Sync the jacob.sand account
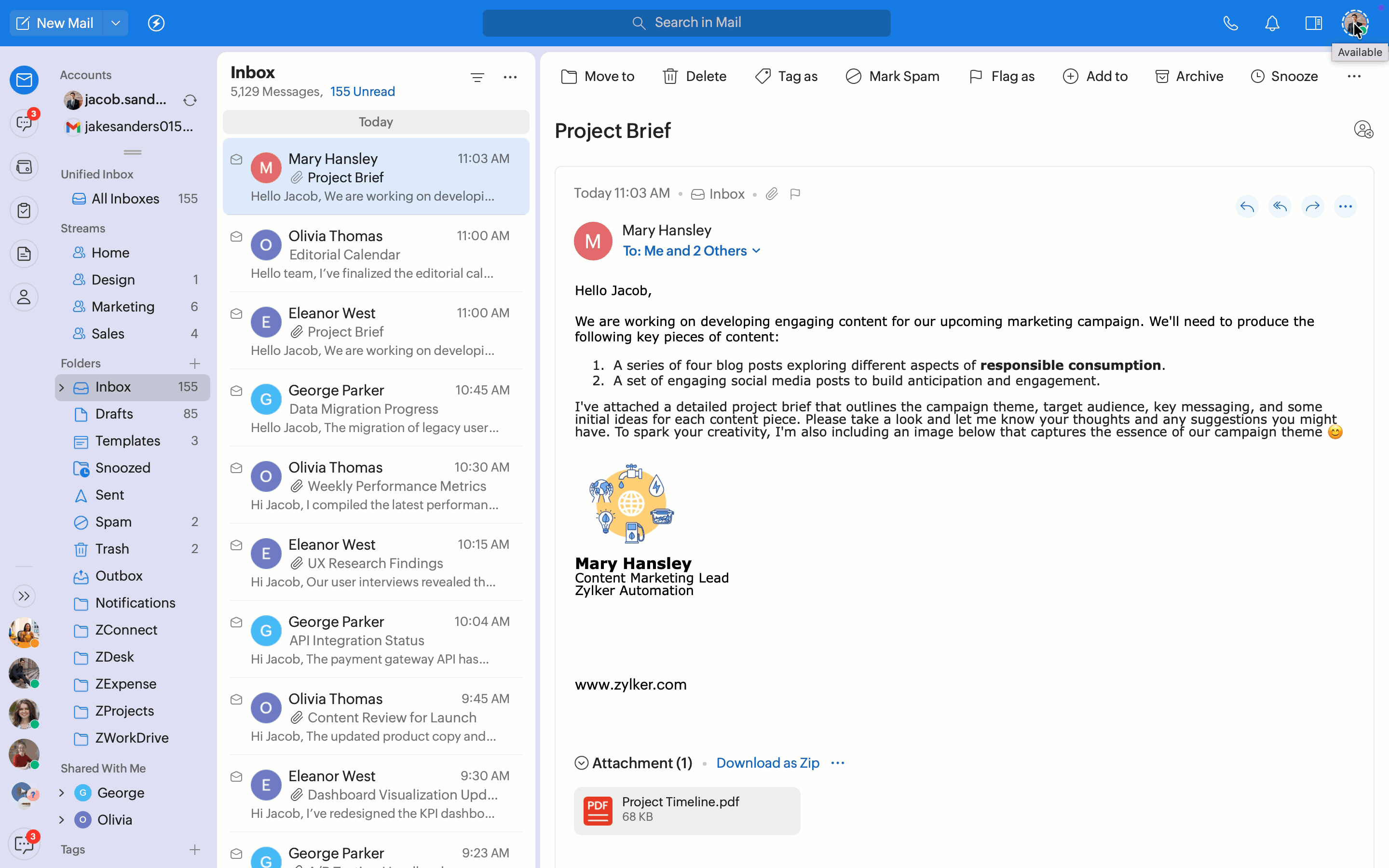1389x868 pixels. [x=190, y=100]
